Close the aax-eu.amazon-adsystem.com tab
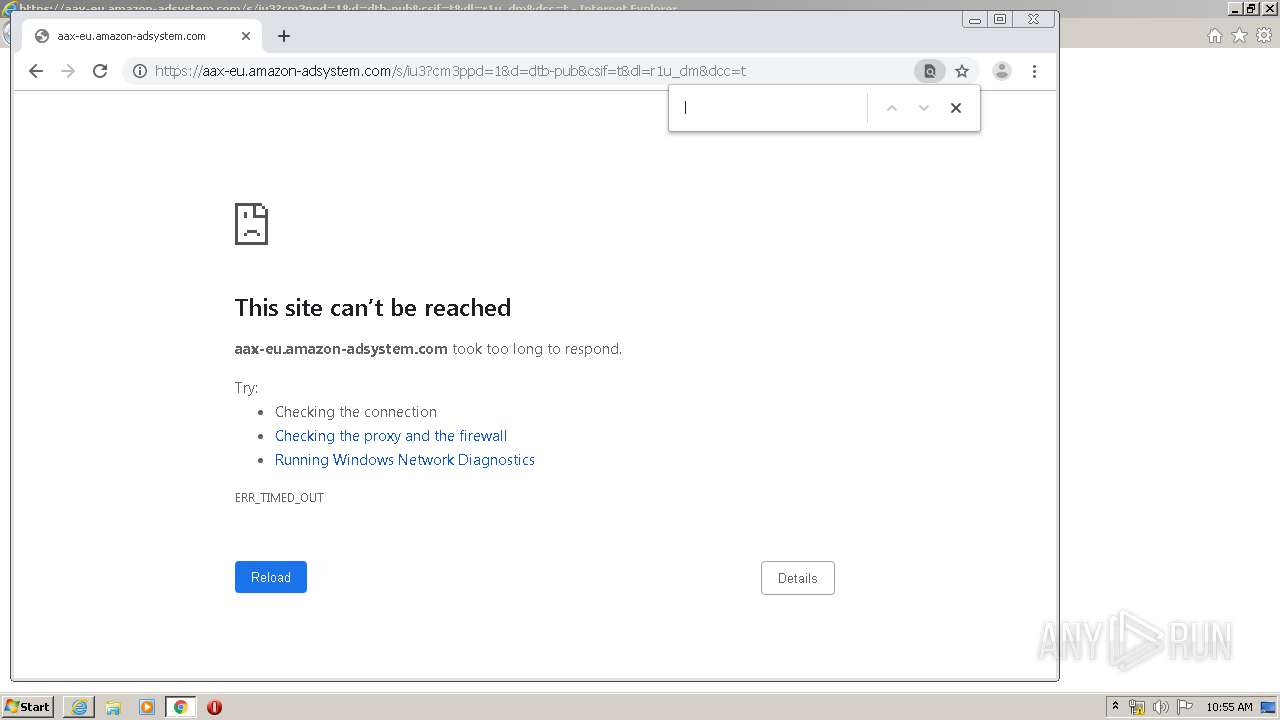Screen dimensions: 1280x720 coord(246,36)
